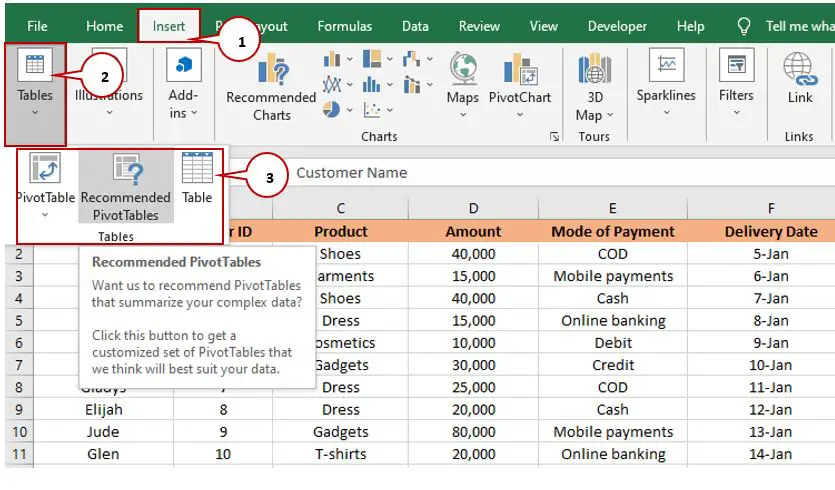Open the 3D Map button
835x490 pixels.
click(x=594, y=87)
